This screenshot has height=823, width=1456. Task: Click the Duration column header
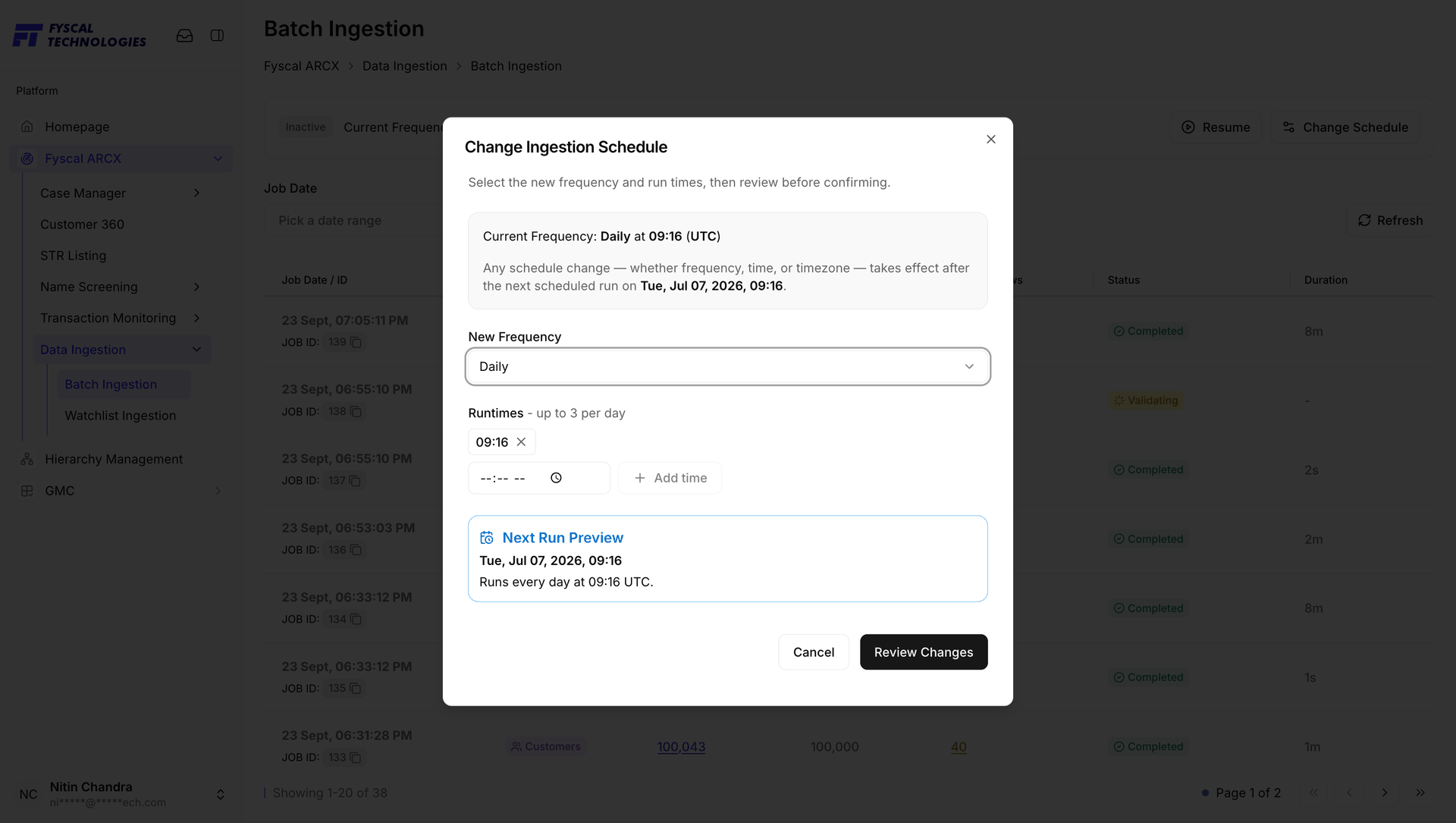1326,280
